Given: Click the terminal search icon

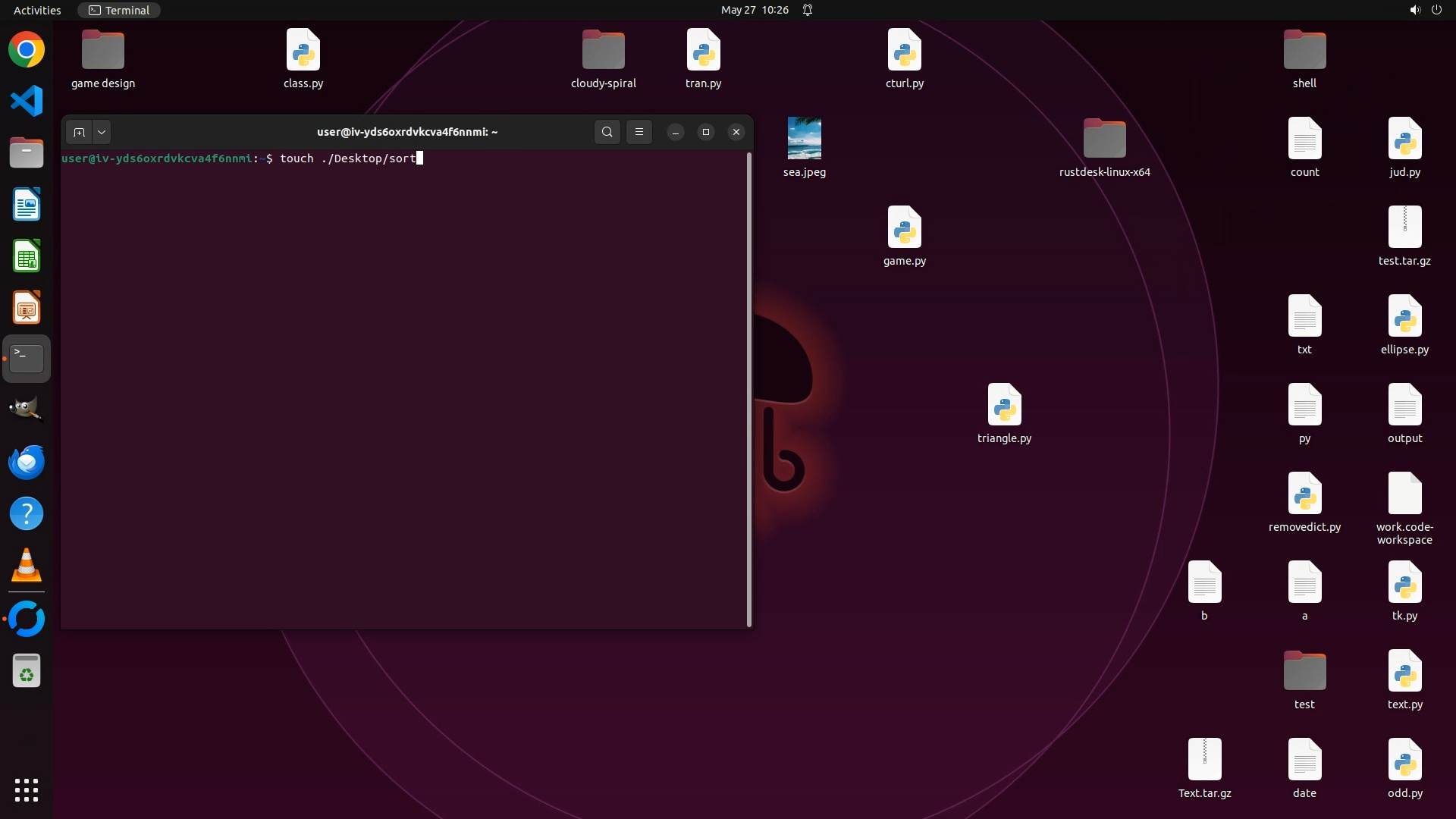Looking at the screenshot, I should (607, 132).
